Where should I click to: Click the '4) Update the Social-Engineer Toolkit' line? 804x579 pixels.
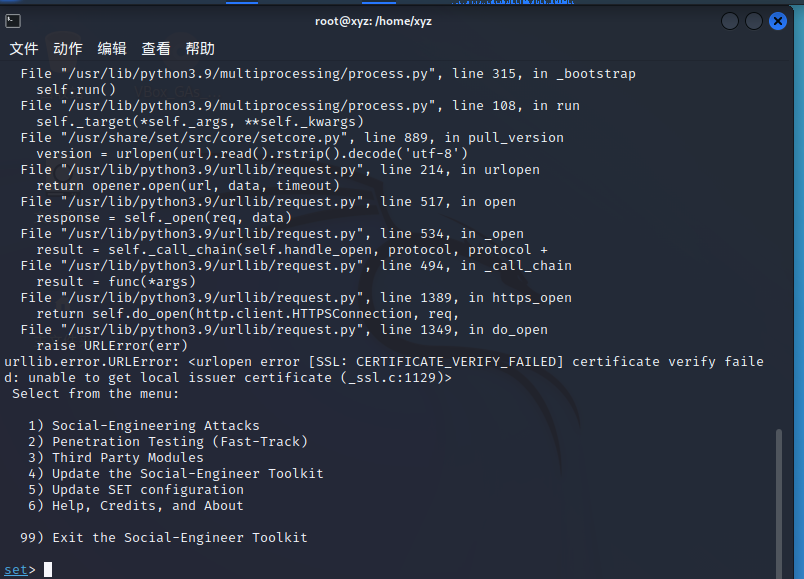click(x=176, y=473)
